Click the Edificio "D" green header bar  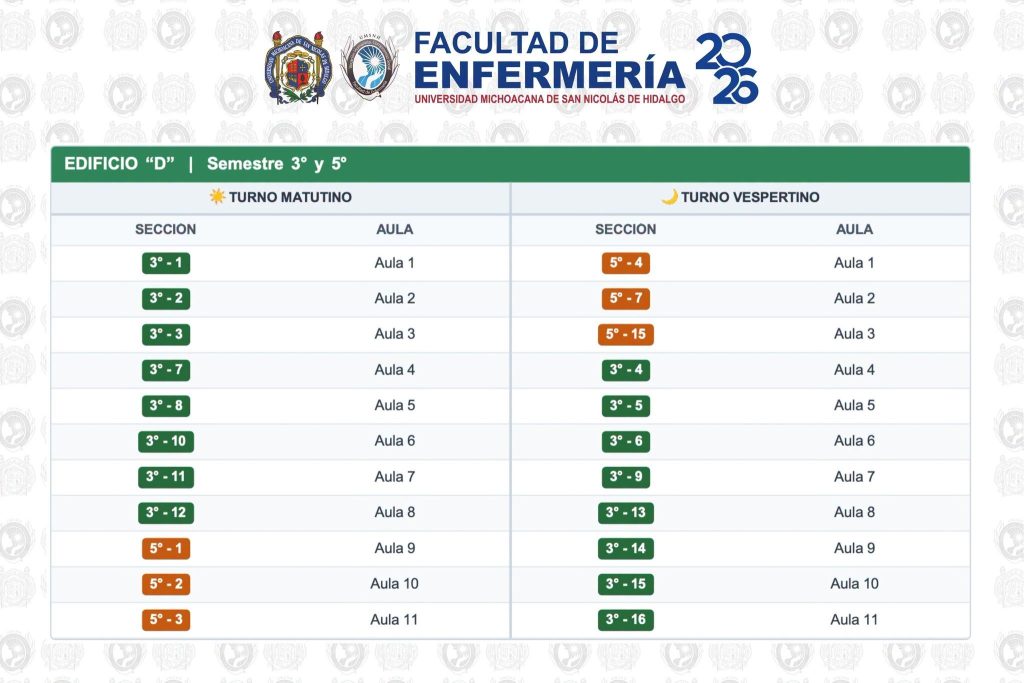pos(510,164)
